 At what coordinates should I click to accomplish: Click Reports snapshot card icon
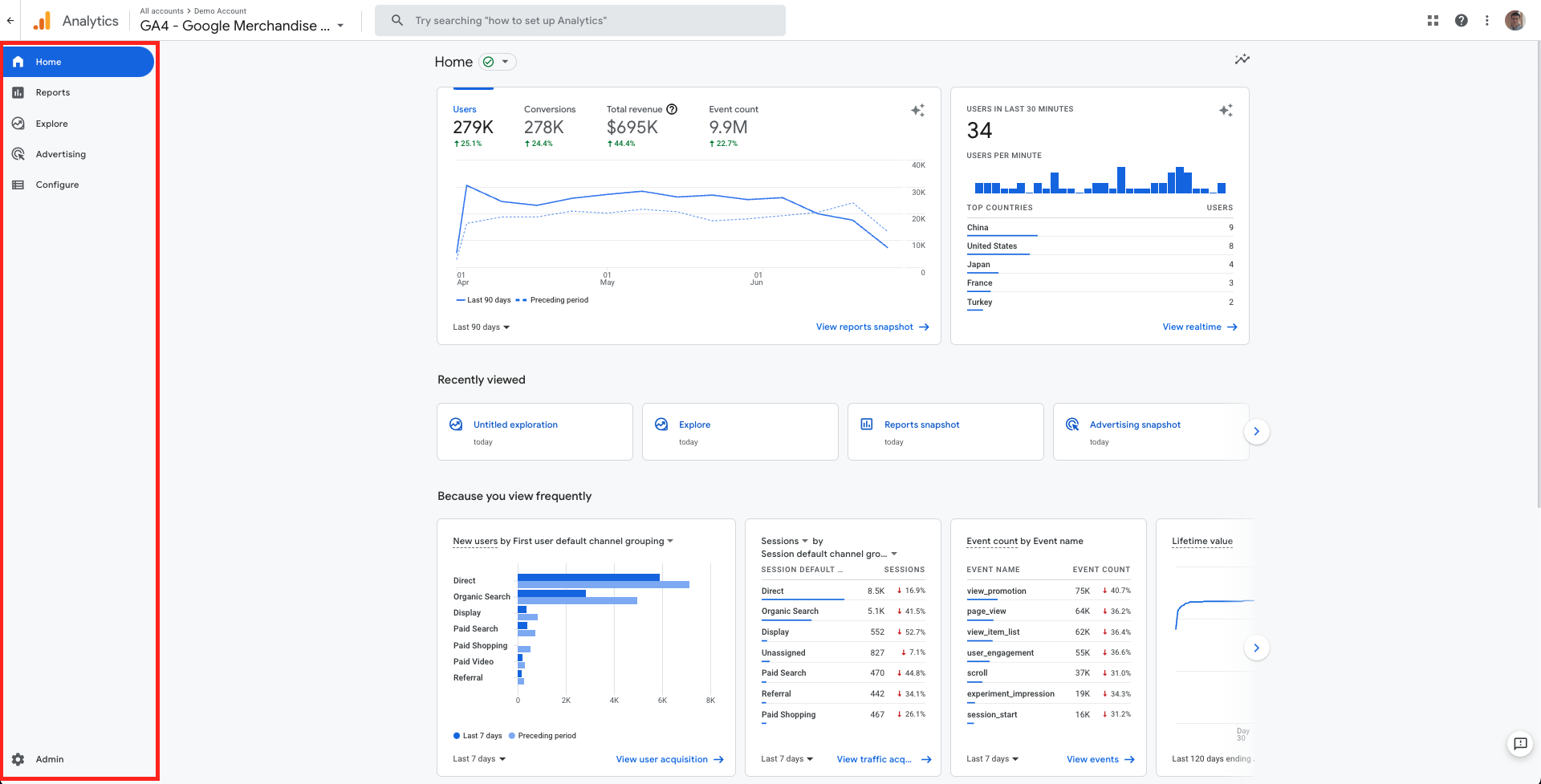pos(867,424)
